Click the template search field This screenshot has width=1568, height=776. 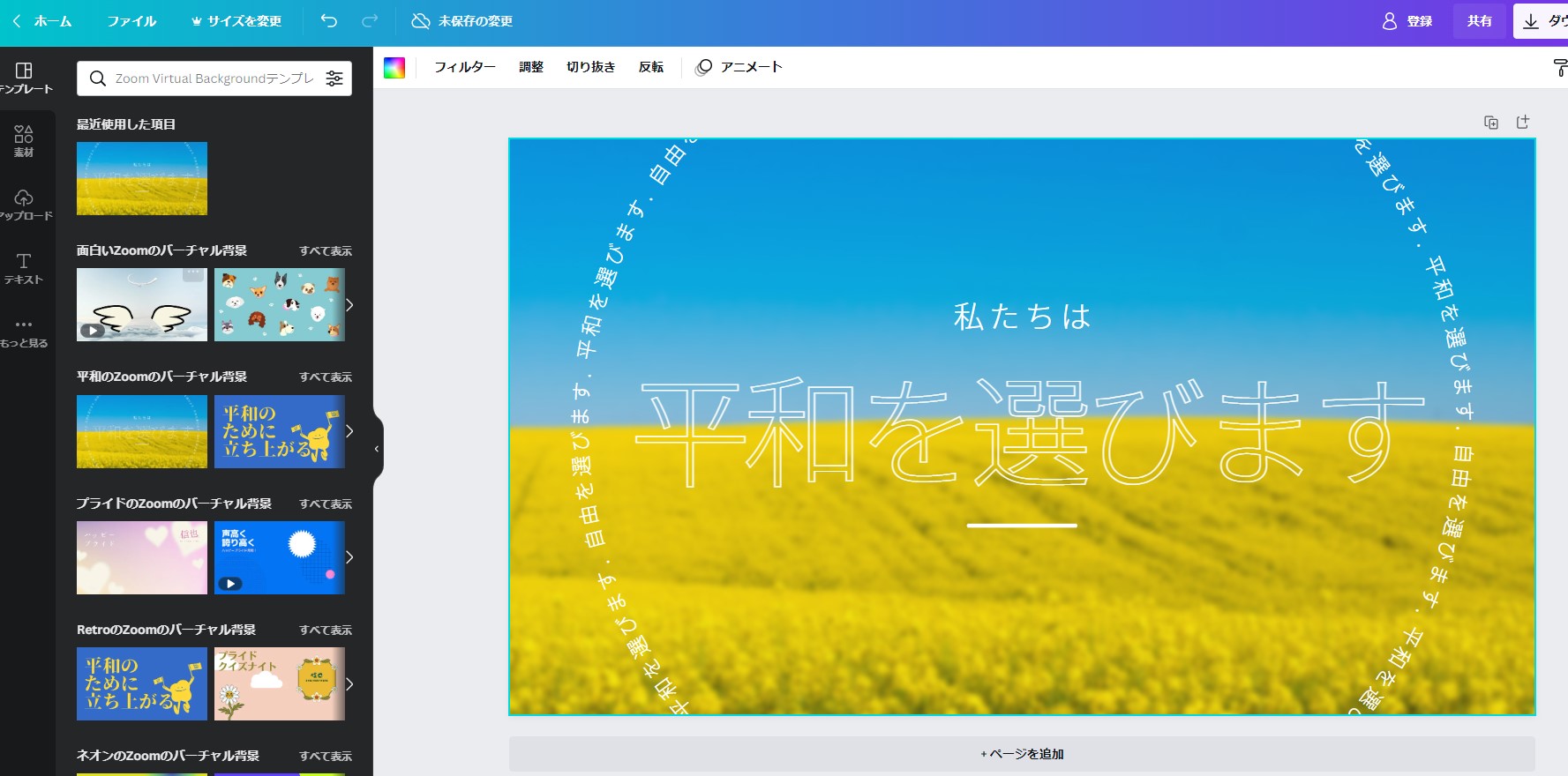tap(214, 78)
